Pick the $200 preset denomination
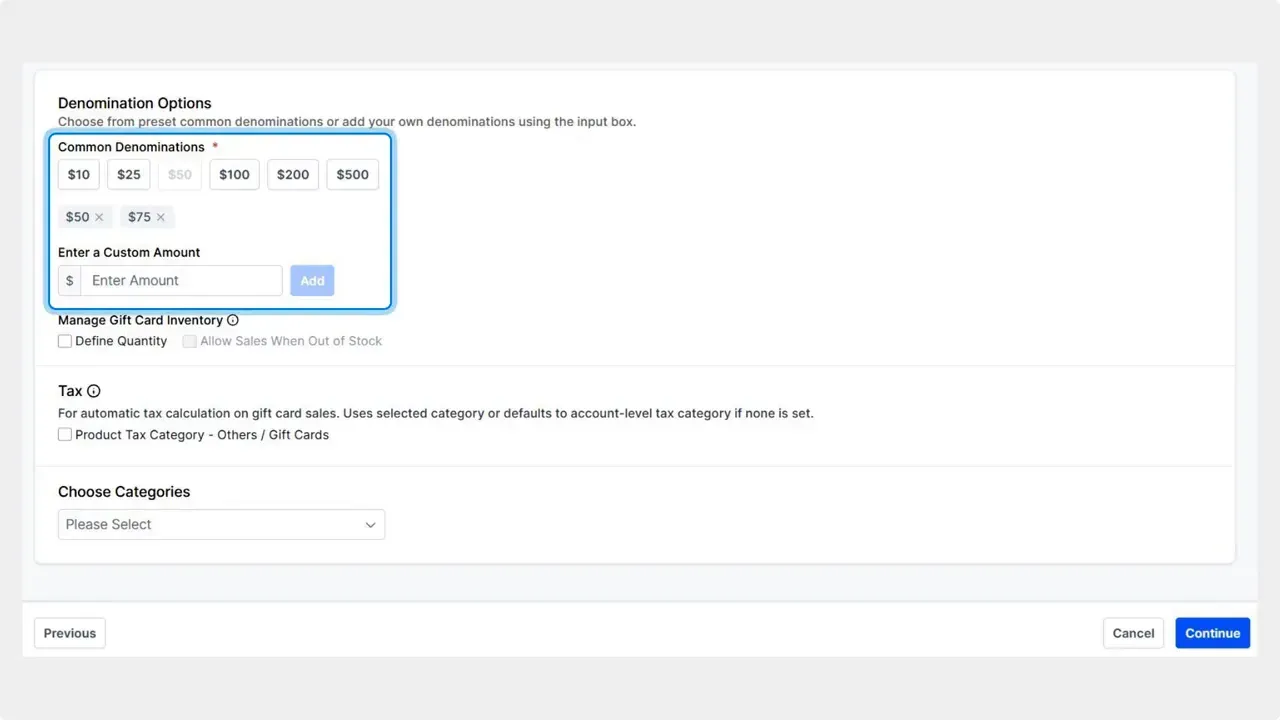 point(293,175)
